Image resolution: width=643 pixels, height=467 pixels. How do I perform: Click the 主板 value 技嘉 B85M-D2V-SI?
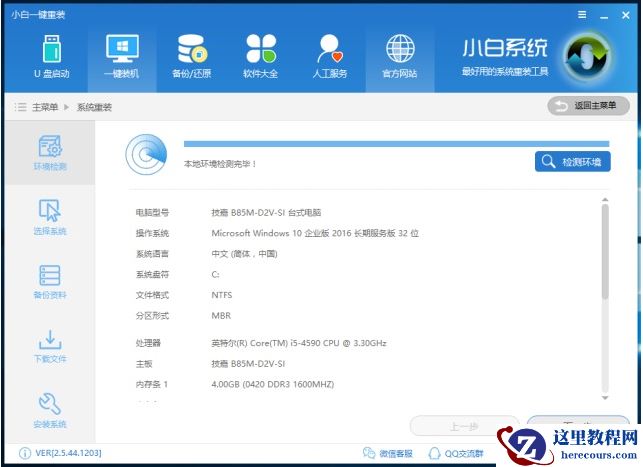click(x=248, y=364)
